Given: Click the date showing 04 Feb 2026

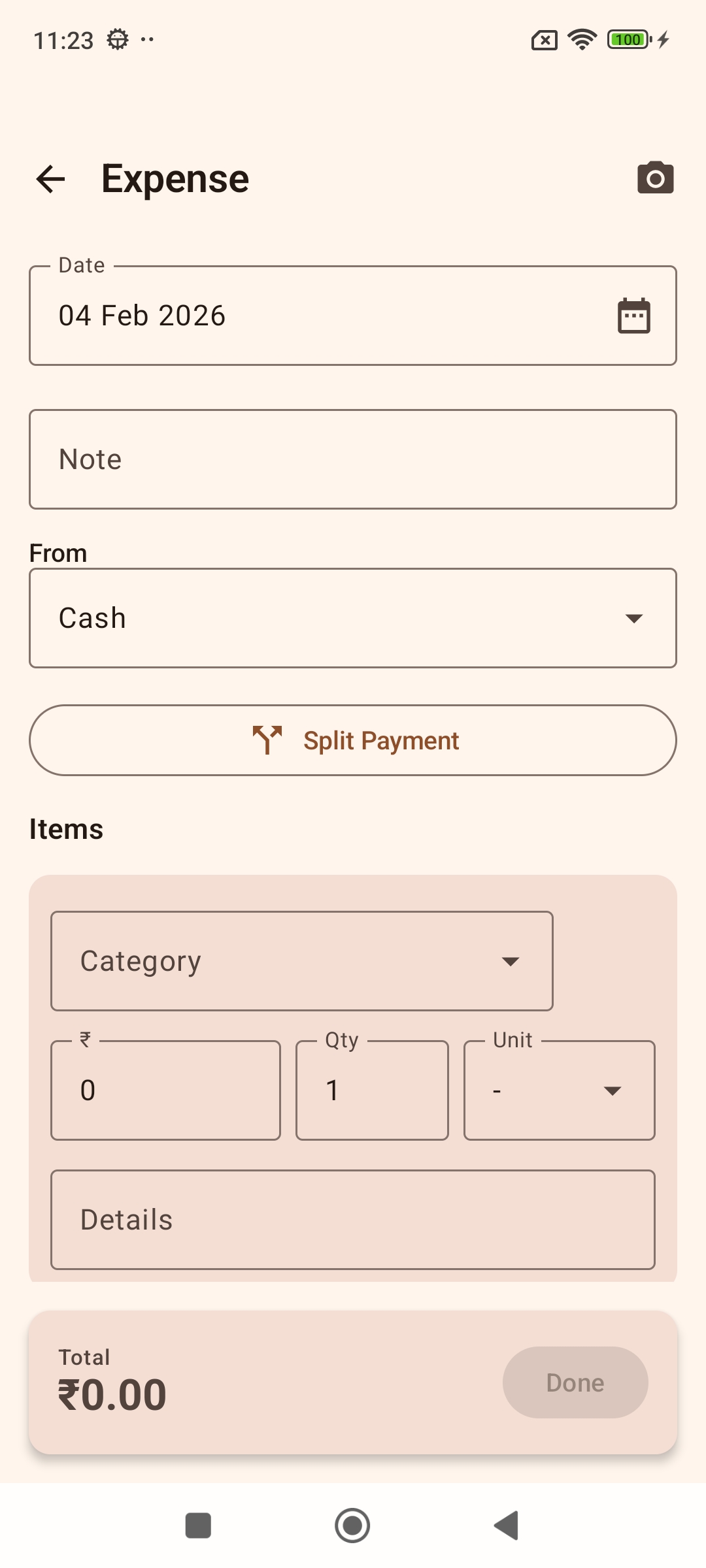Looking at the screenshot, I should (141, 315).
